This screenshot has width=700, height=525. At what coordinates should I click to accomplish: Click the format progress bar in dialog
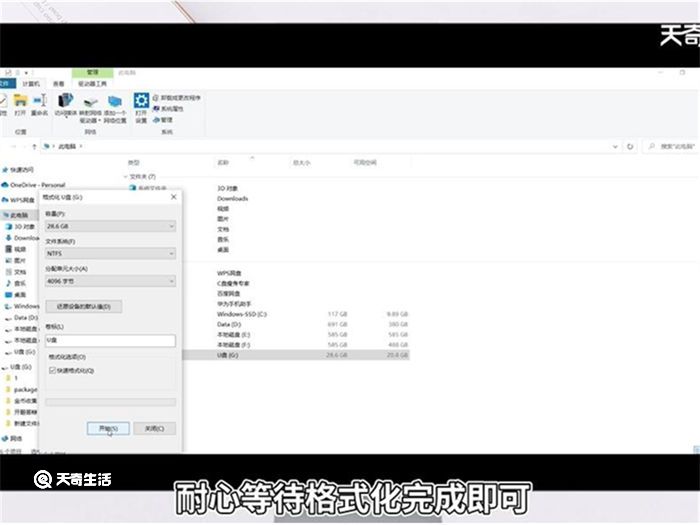(110, 402)
